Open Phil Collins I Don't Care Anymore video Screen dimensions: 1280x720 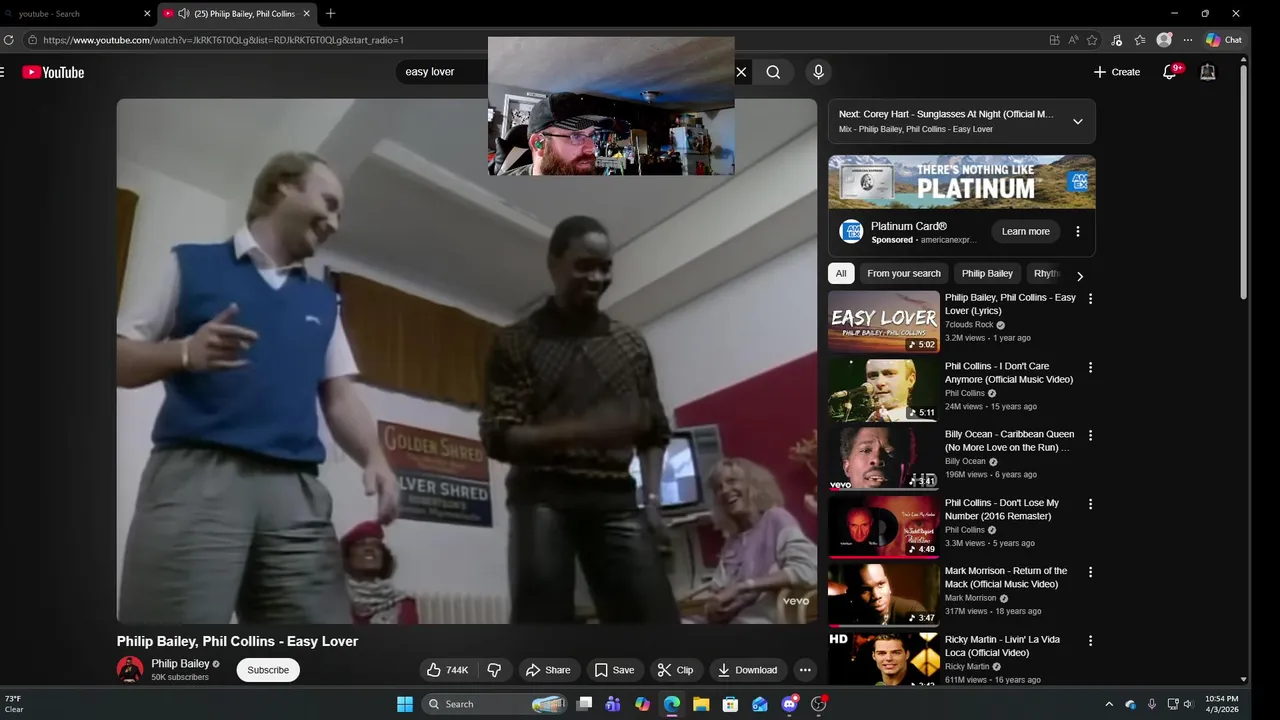coord(1009,373)
